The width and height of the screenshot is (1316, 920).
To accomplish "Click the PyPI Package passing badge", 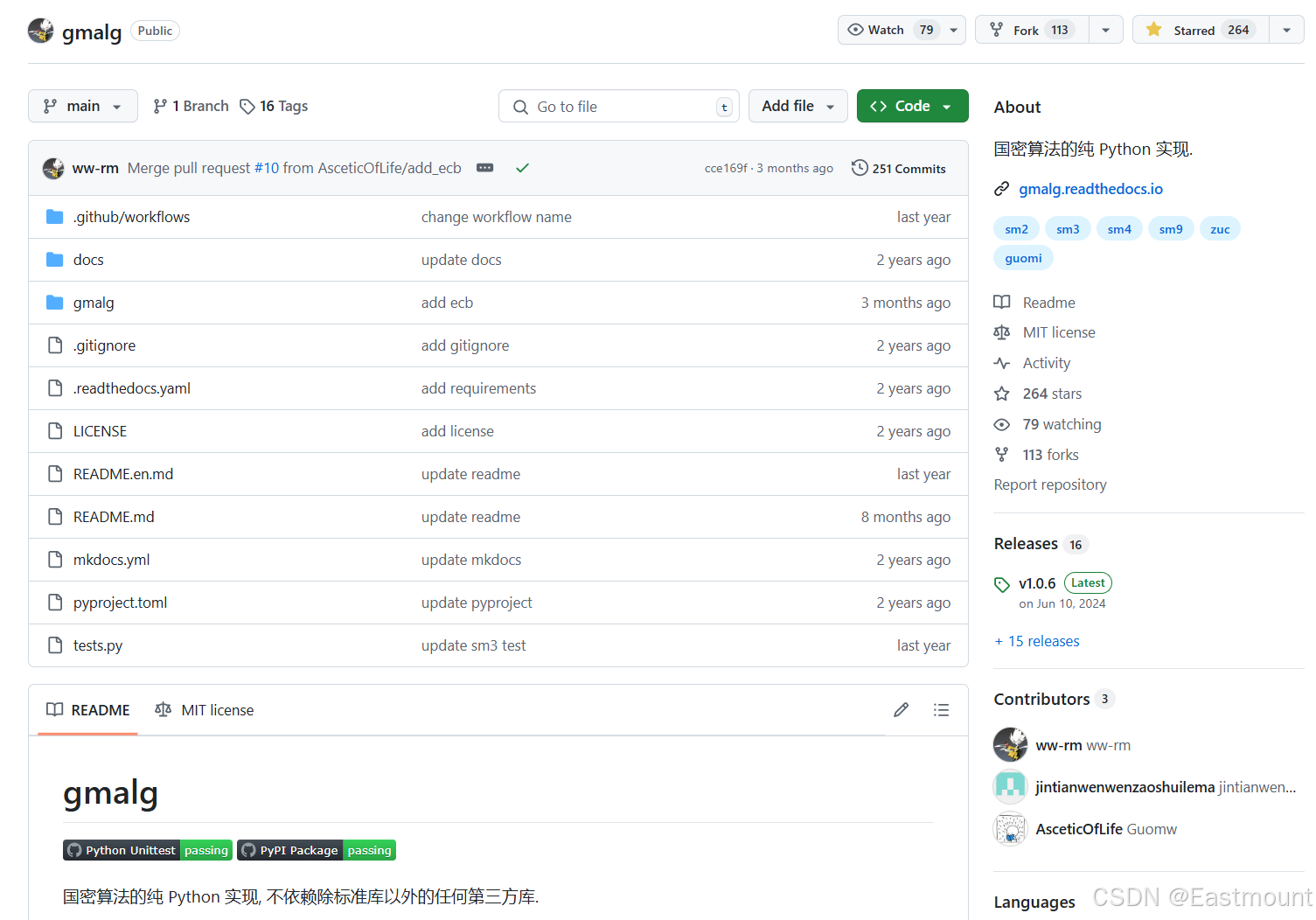I will [x=317, y=850].
